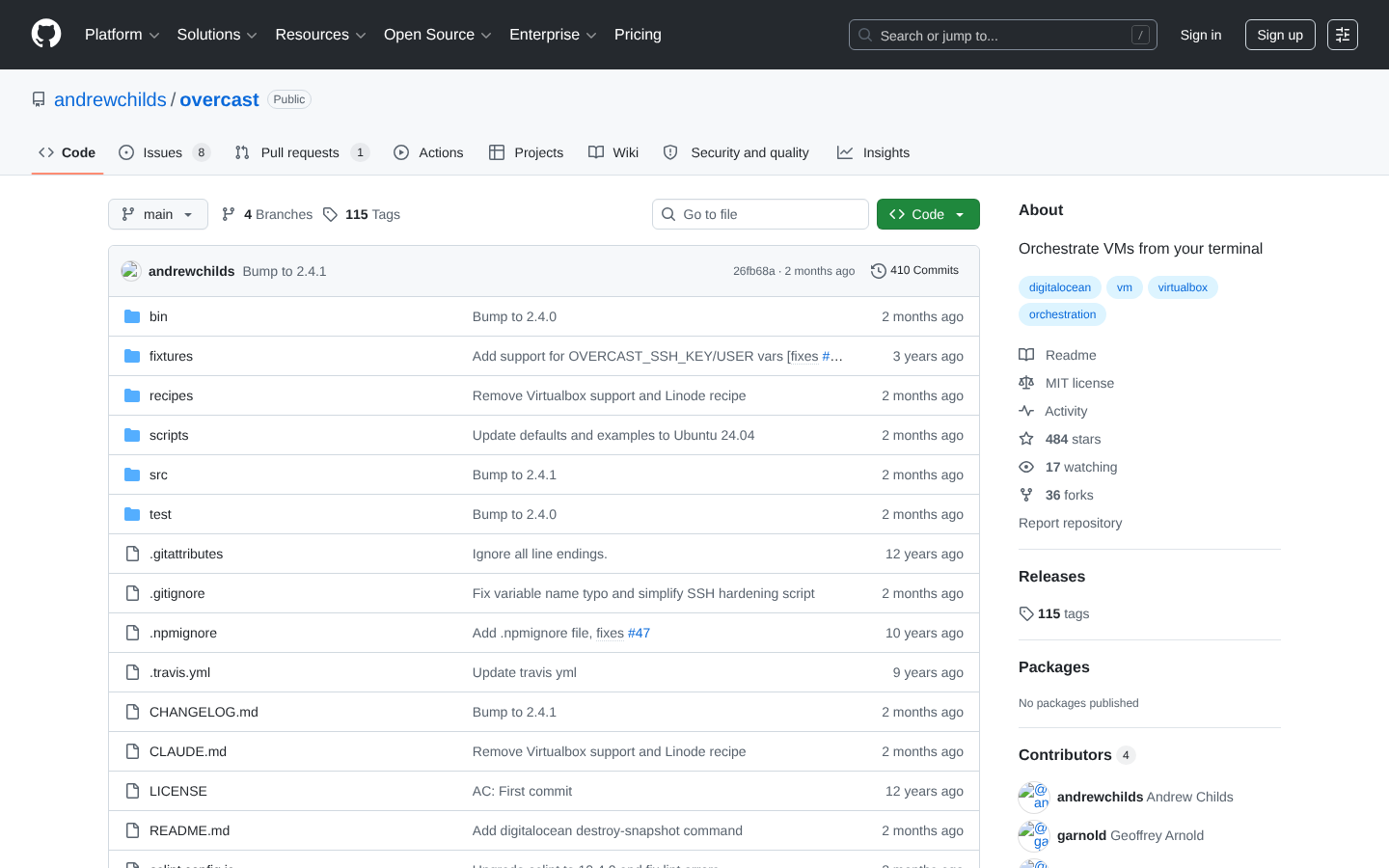The image size is (1389, 868).
Task: Click the Sign up button
Action: [1280, 35]
